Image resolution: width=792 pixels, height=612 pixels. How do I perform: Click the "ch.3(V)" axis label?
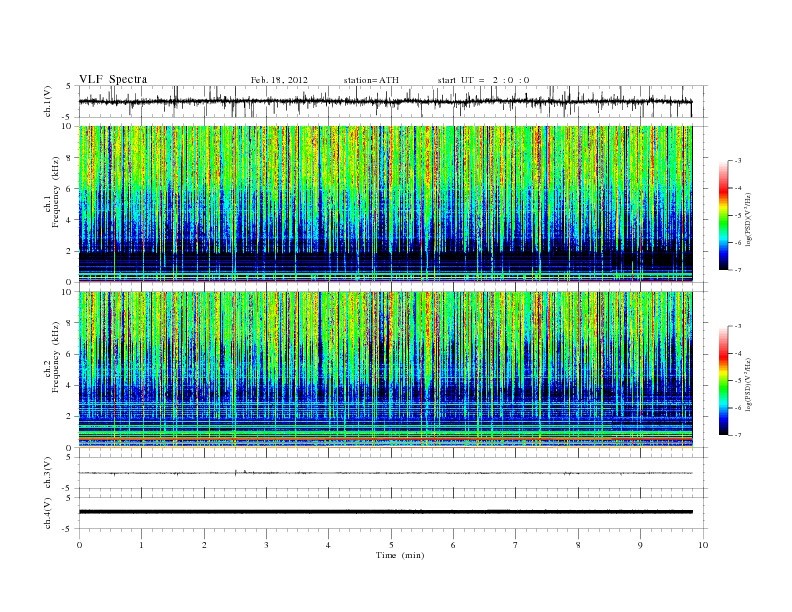[x=47, y=473]
